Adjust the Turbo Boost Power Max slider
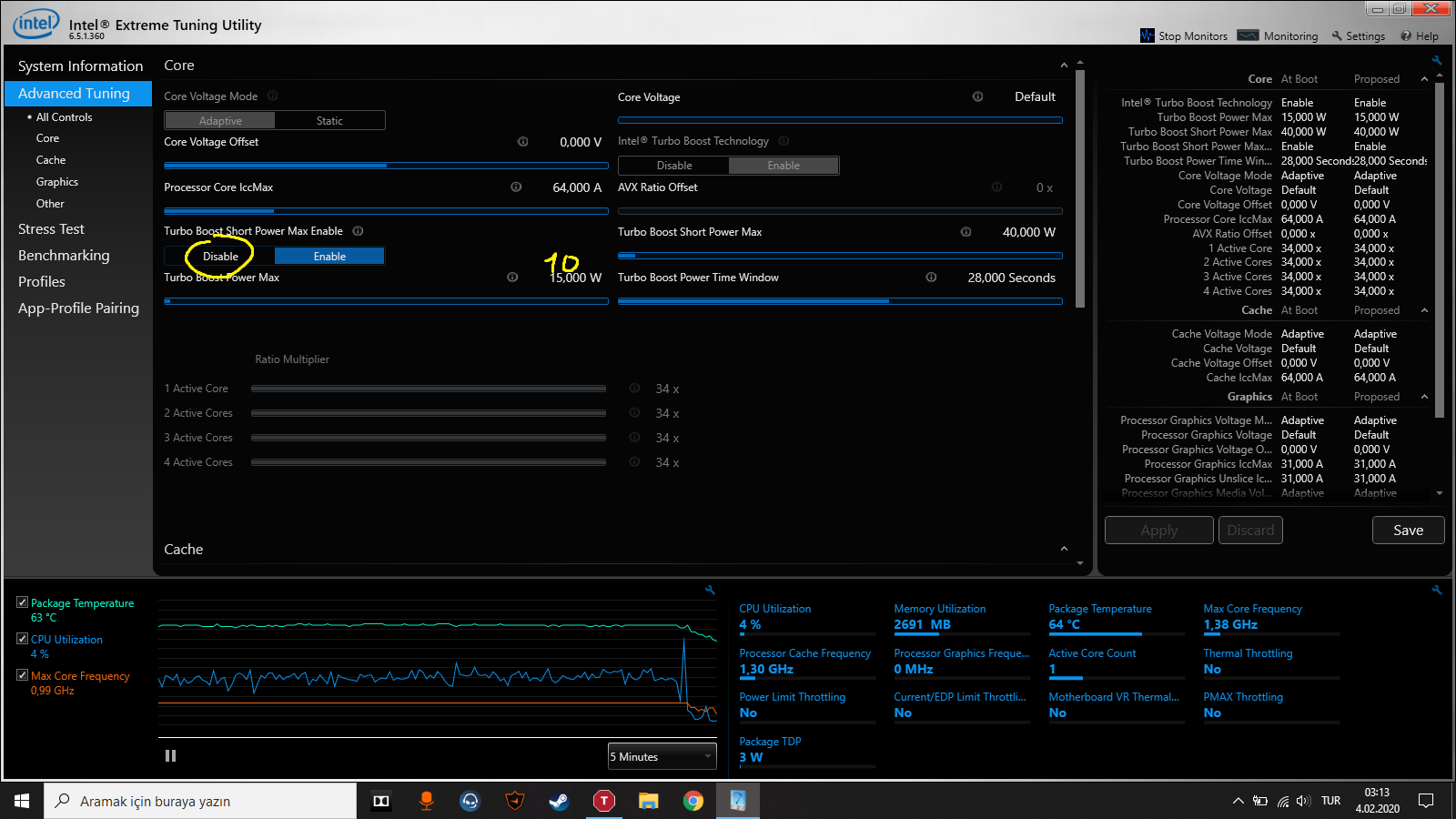 386,301
